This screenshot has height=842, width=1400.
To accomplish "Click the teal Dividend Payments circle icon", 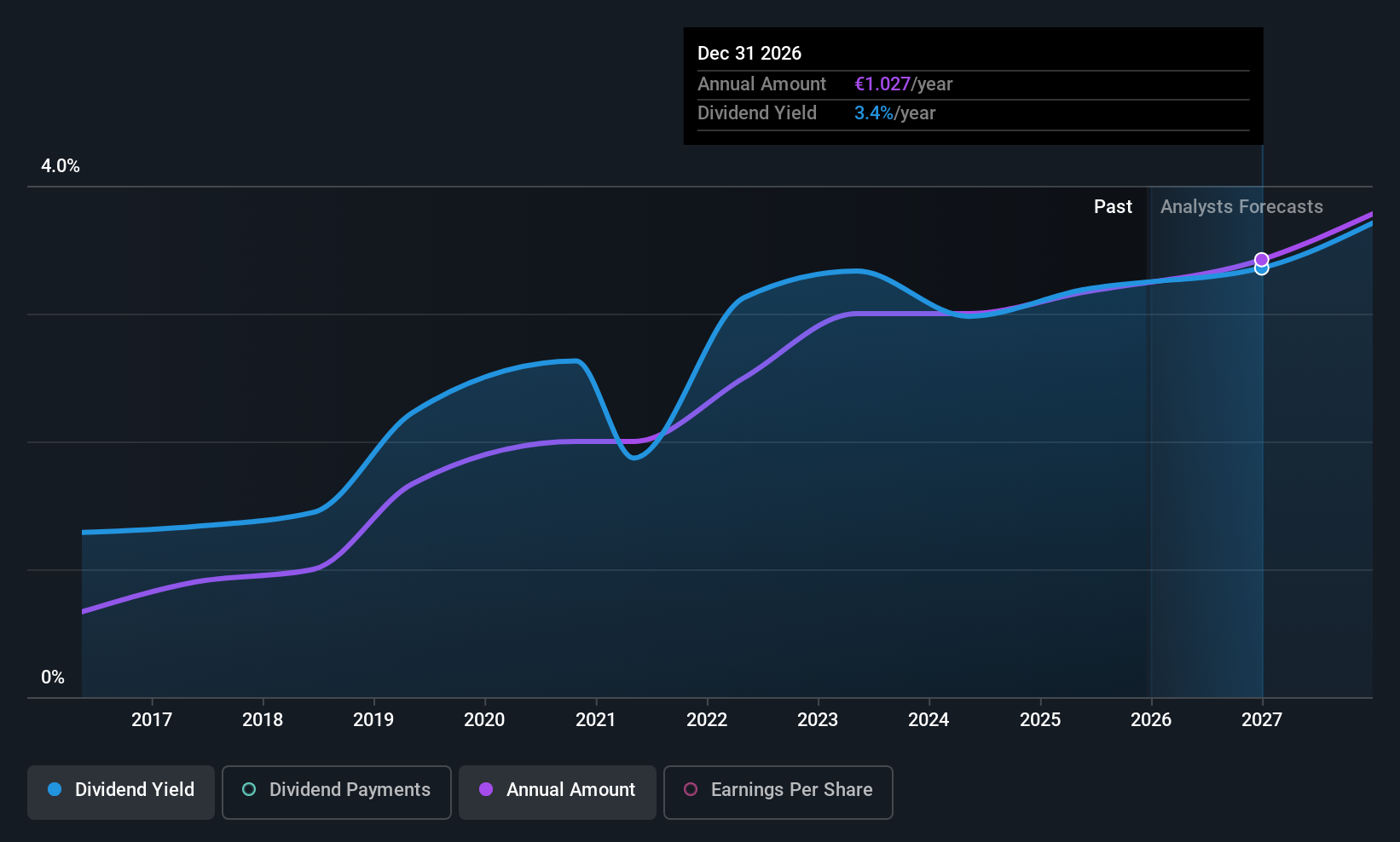I will pyautogui.click(x=248, y=790).
